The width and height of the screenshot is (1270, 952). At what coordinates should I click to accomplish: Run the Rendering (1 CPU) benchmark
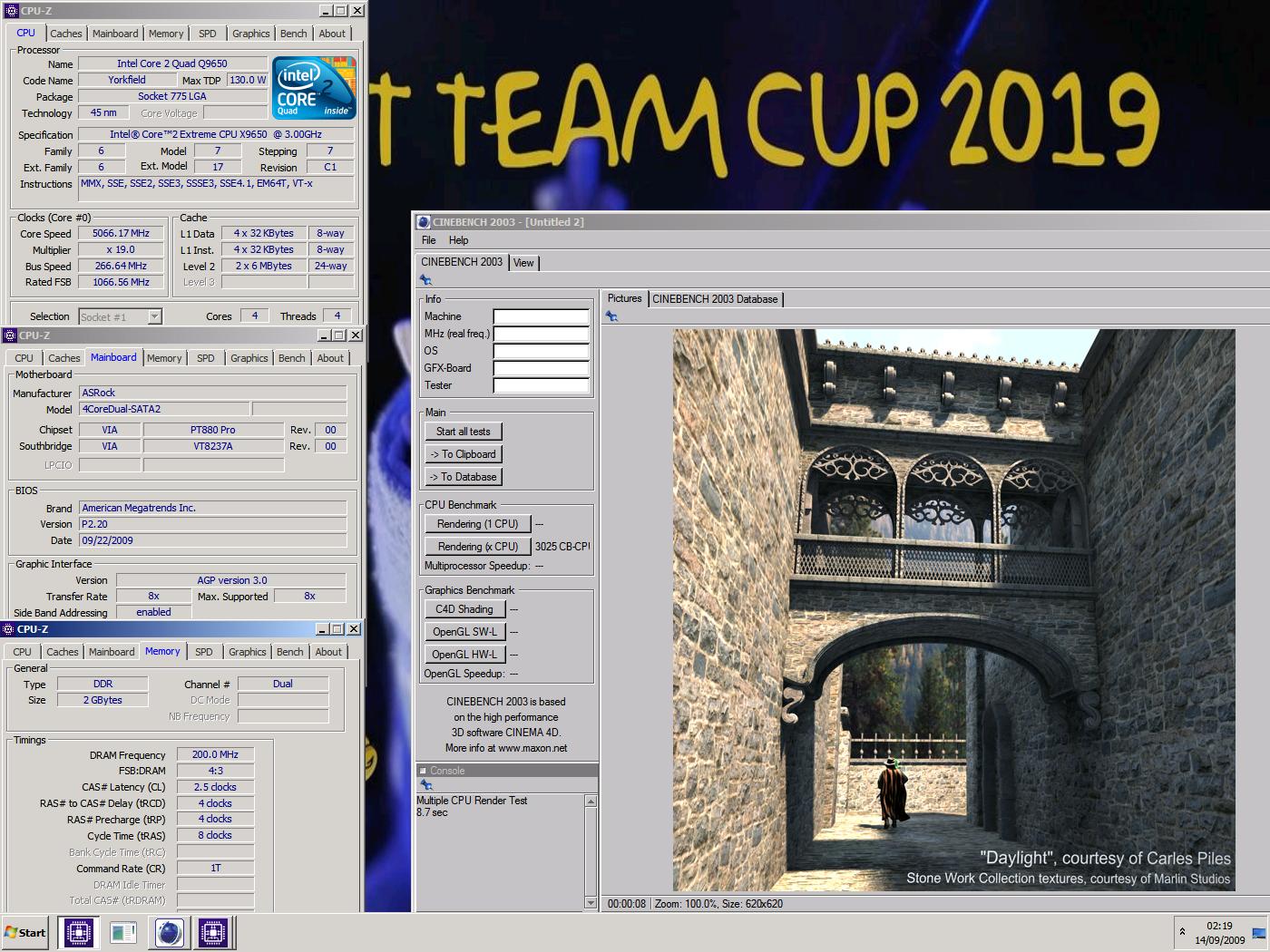[x=478, y=524]
